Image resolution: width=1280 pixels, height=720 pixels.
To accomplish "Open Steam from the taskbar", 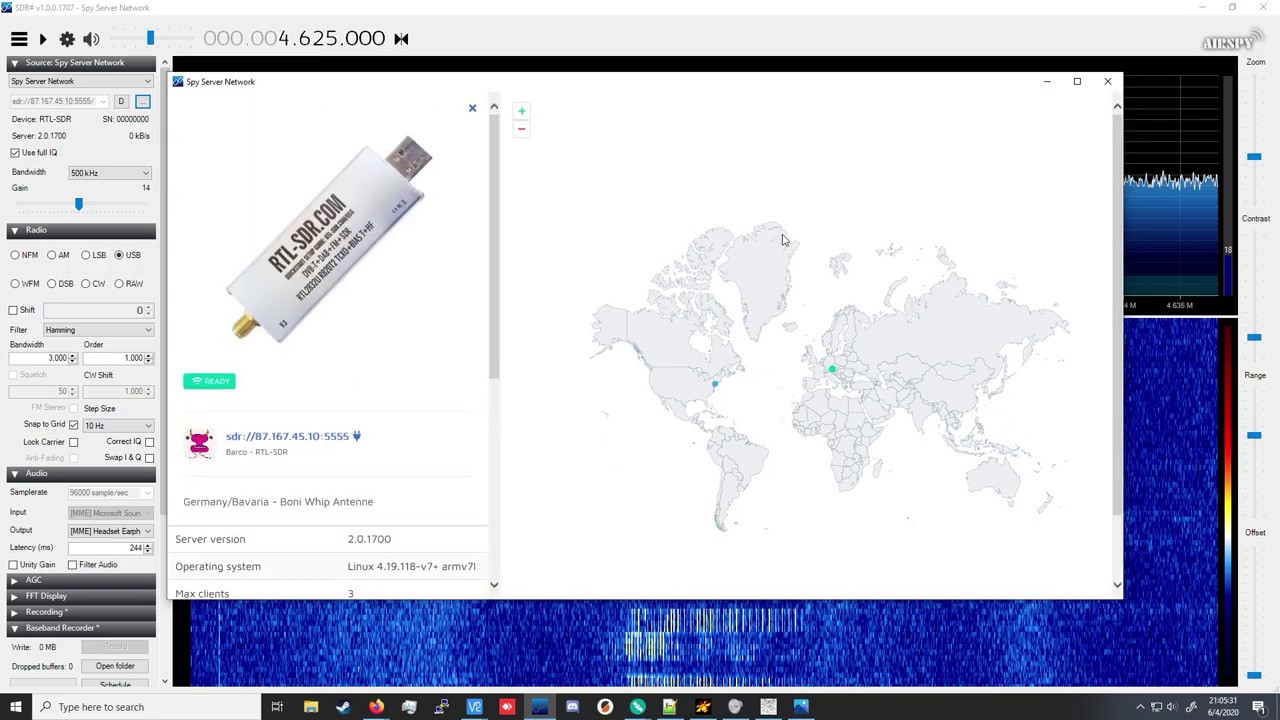I will coord(343,707).
